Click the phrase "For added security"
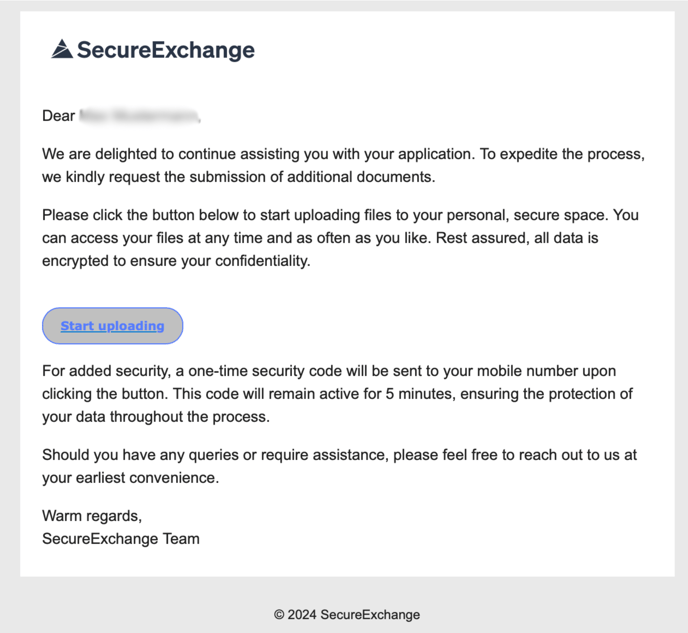 105,371
